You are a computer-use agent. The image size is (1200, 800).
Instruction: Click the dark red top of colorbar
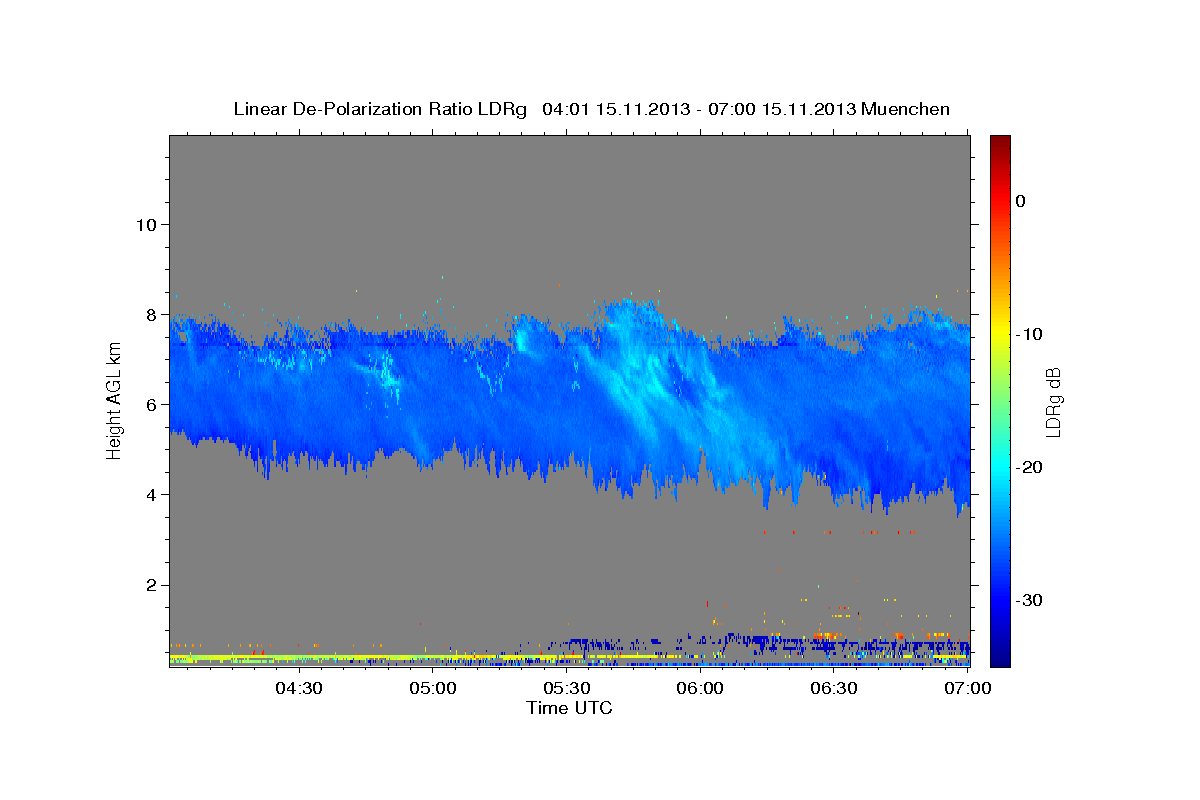point(1000,143)
